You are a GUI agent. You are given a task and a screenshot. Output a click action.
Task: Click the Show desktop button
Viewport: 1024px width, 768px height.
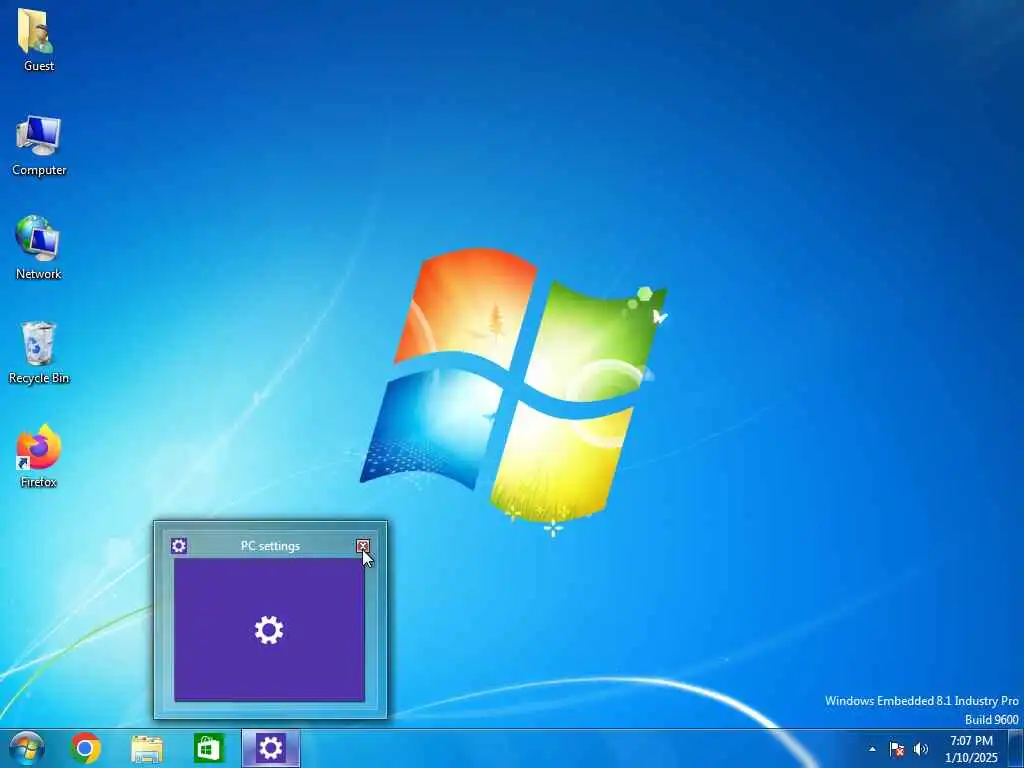pyautogui.click(x=1016, y=749)
